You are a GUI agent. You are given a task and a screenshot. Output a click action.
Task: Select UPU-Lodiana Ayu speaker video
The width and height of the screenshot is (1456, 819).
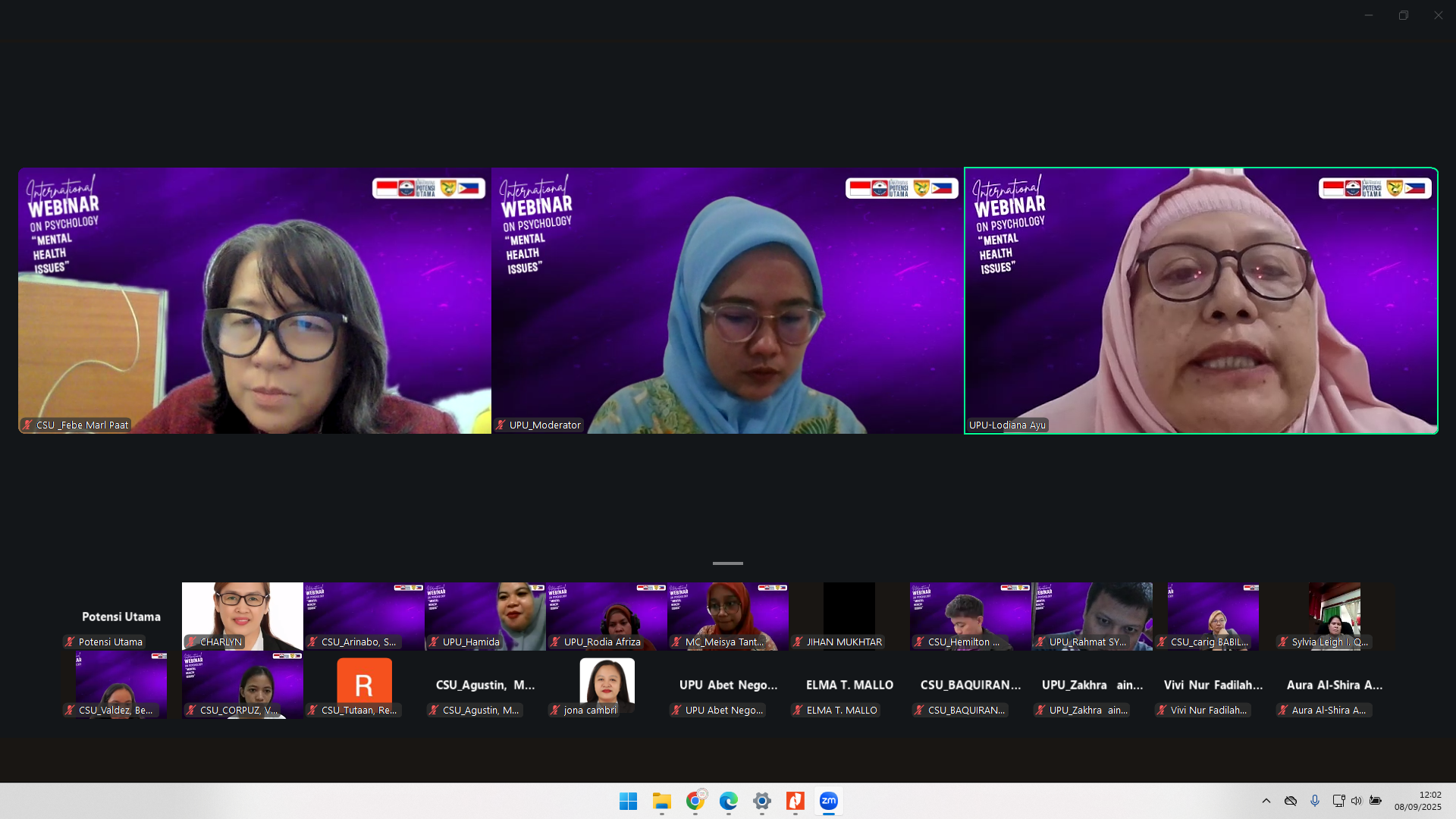[x=1200, y=300]
